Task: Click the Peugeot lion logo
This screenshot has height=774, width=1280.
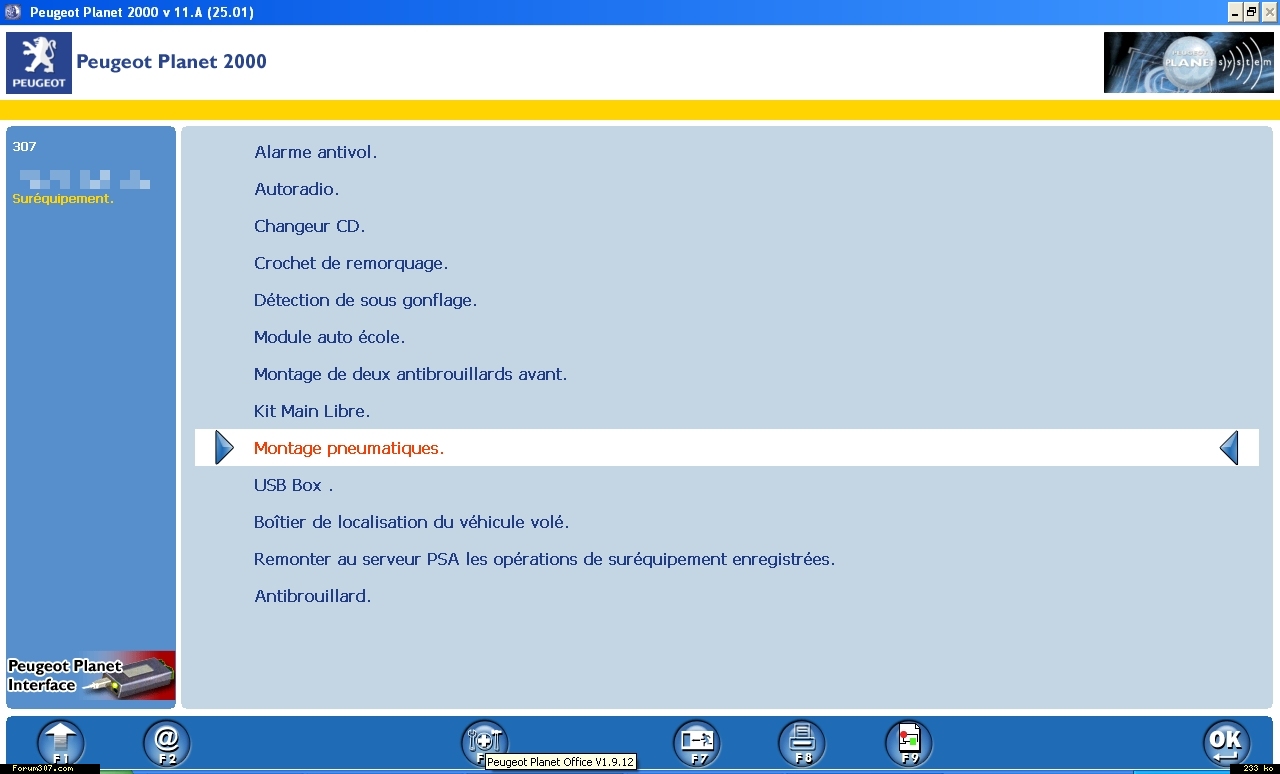Action: [x=39, y=62]
